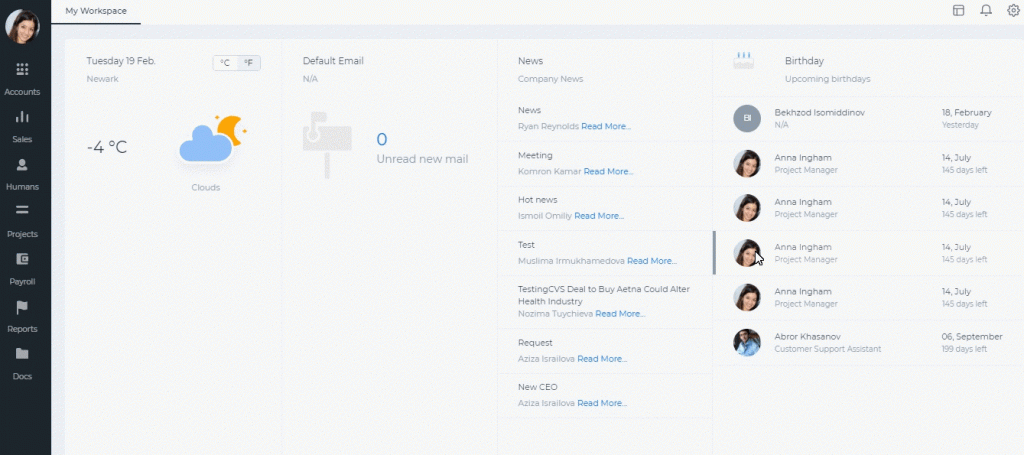Image resolution: width=1024 pixels, height=455 pixels.
Task: Read more on the New CEO item
Action: (x=602, y=403)
